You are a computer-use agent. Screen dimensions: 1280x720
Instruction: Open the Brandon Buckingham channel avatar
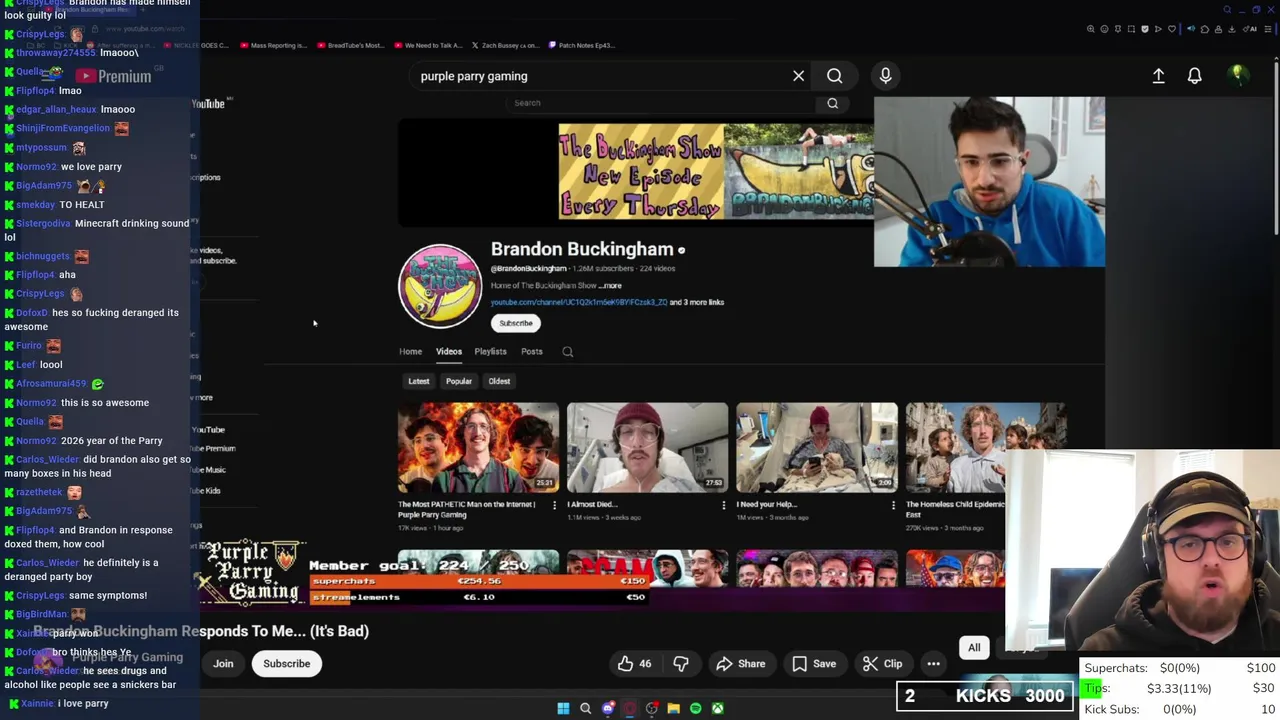point(440,286)
